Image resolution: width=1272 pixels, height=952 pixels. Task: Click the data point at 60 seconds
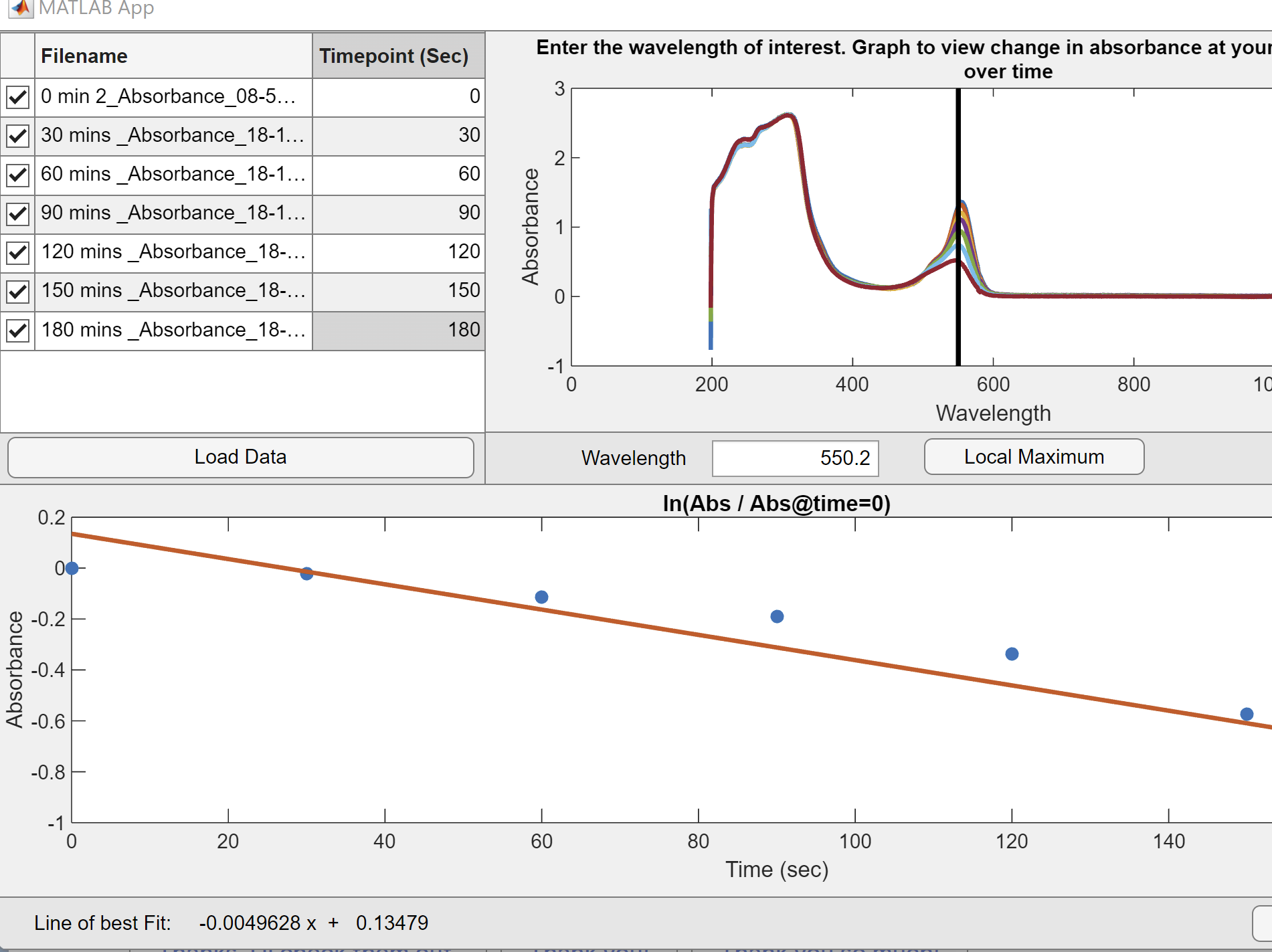coord(541,597)
